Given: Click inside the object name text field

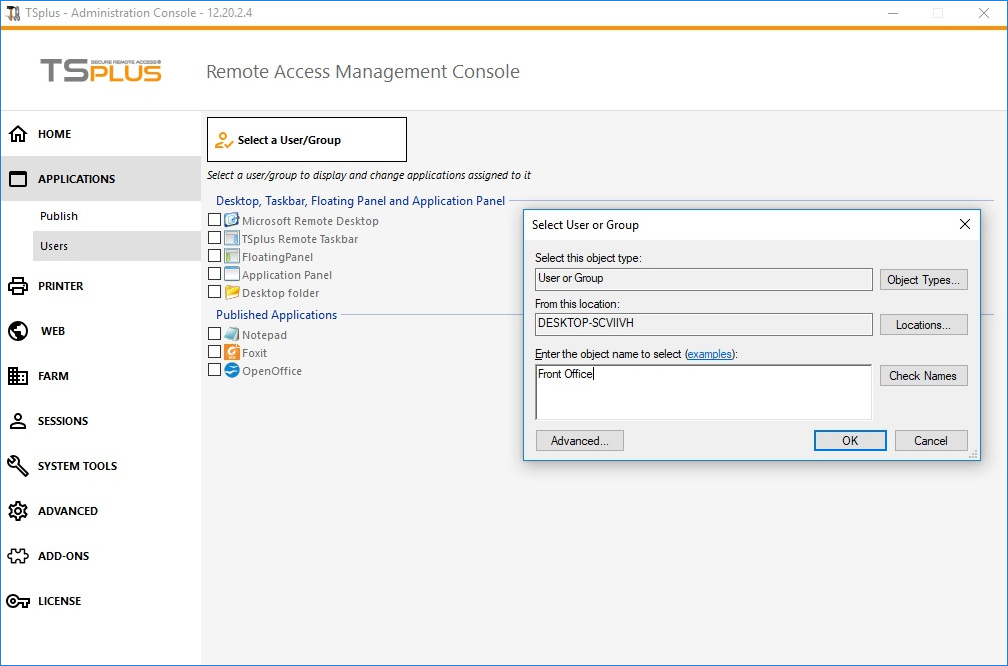Looking at the screenshot, I should tap(703, 392).
